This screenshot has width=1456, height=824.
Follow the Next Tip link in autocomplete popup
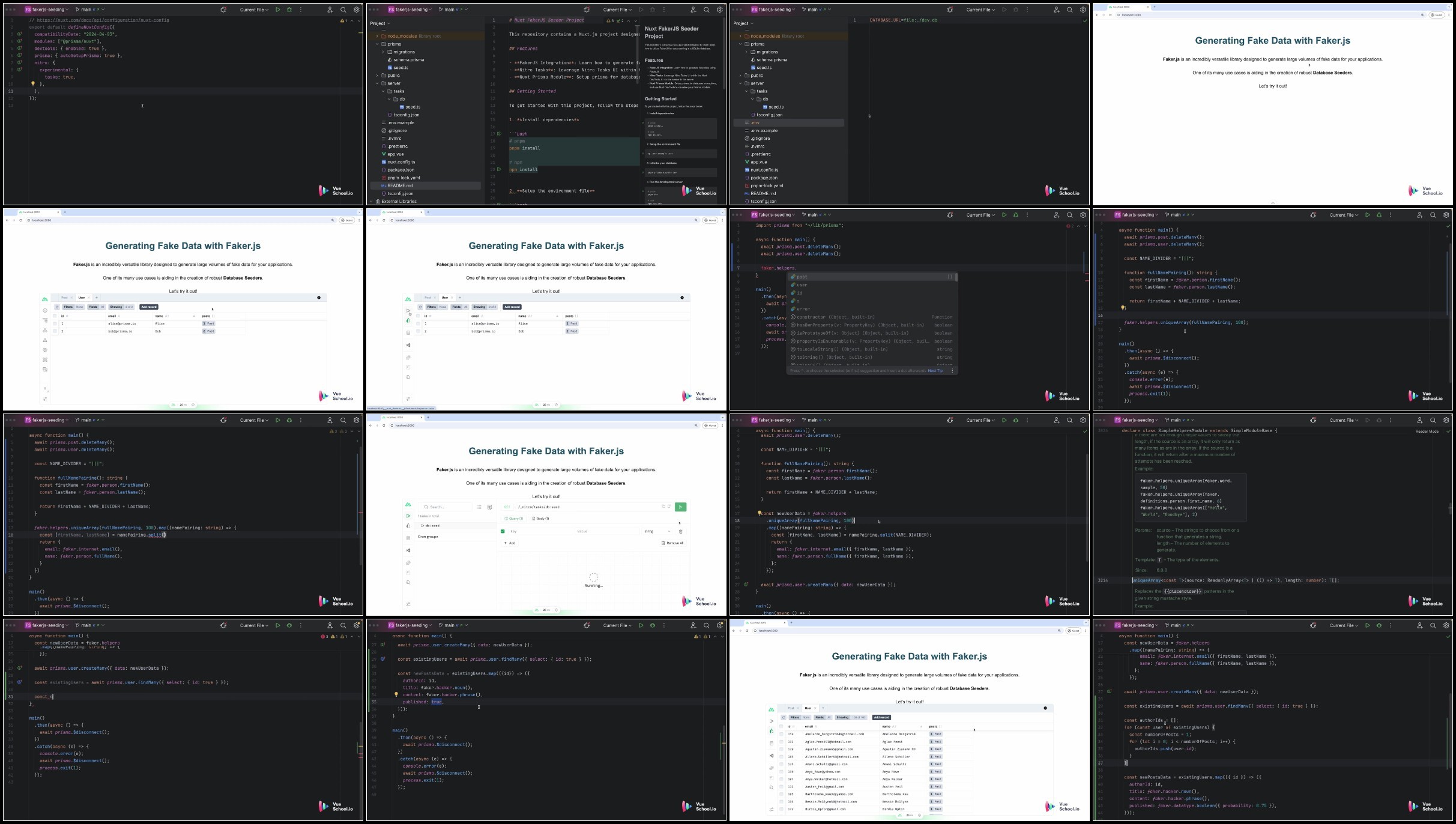pyautogui.click(x=935, y=371)
